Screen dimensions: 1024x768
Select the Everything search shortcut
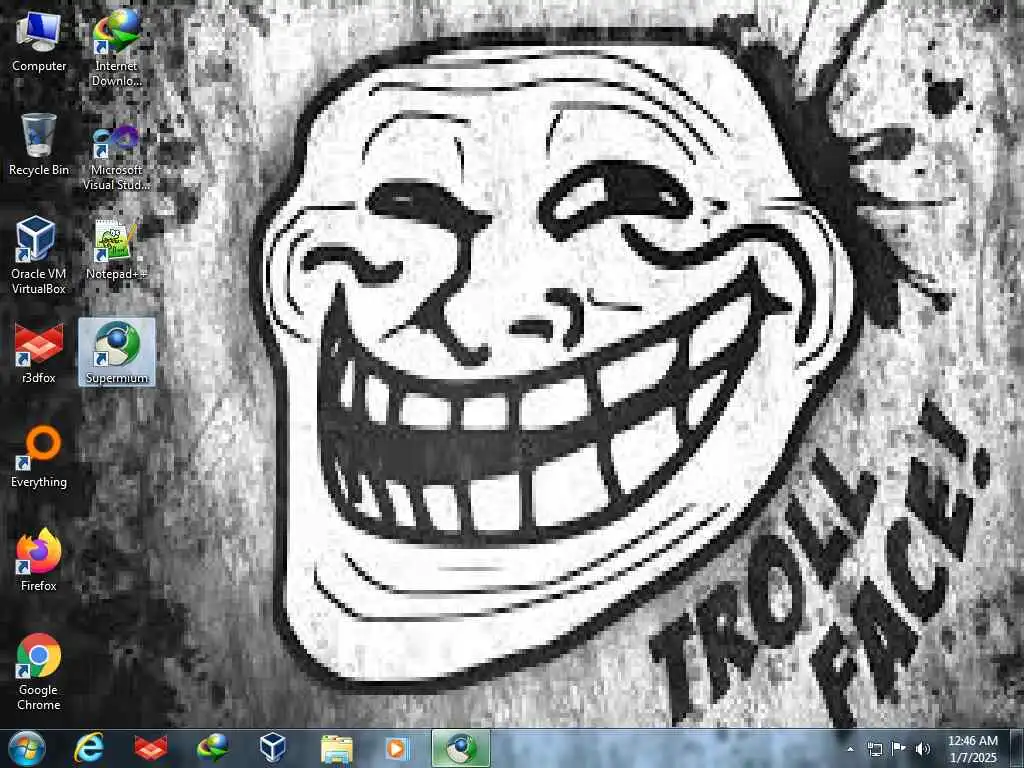pyautogui.click(x=39, y=457)
